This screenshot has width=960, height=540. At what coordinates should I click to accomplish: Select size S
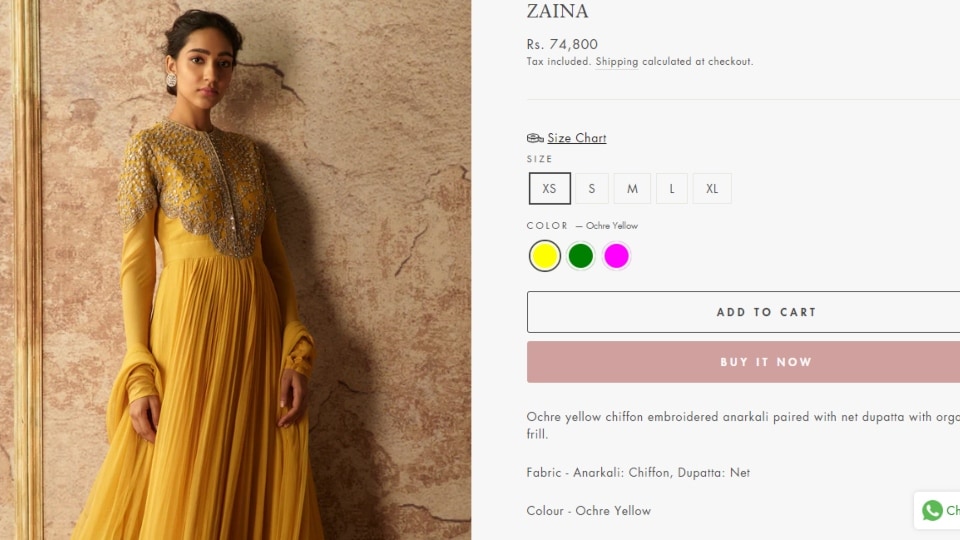(591, 189)
